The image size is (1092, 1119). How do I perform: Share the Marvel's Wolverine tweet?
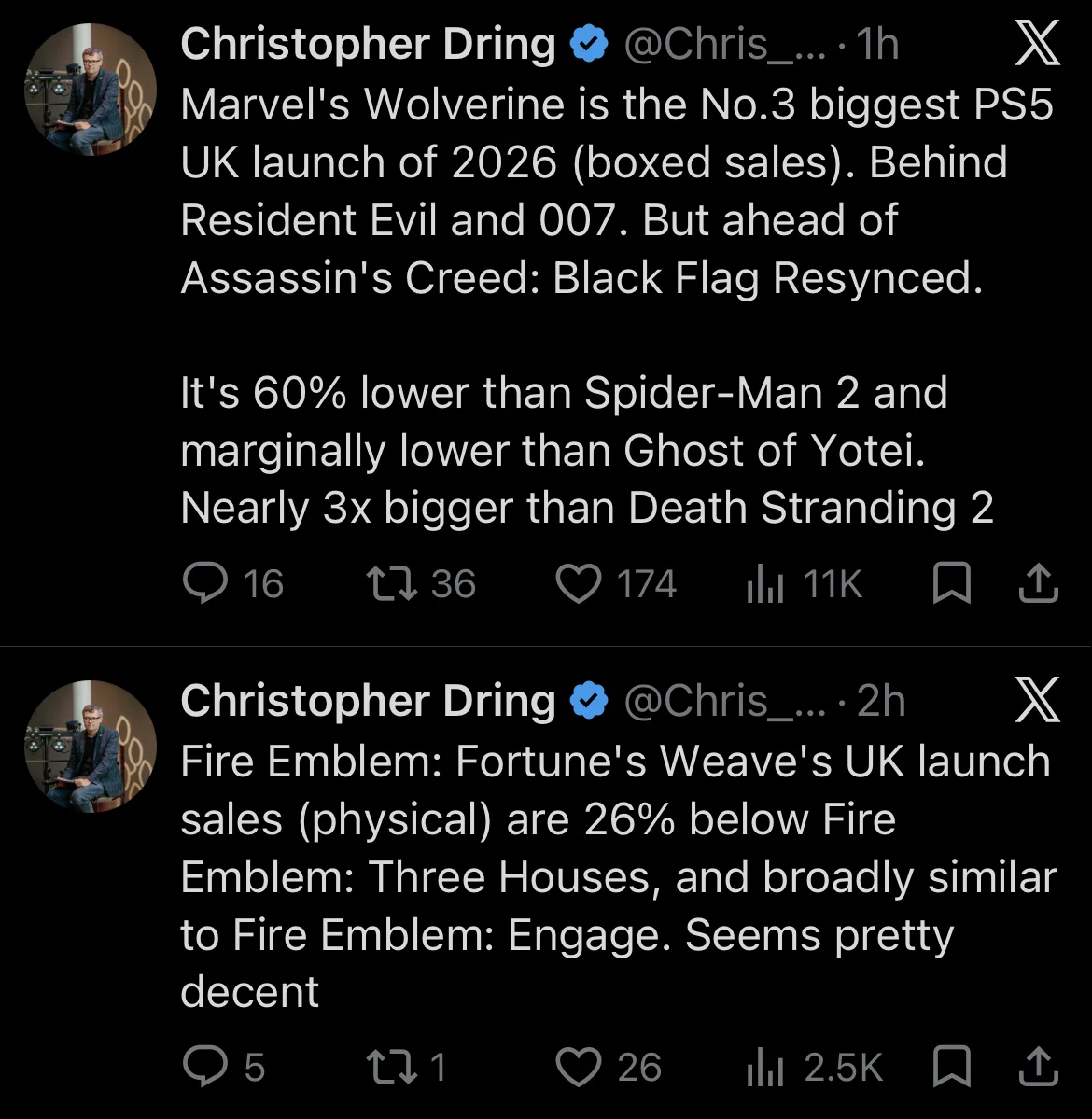click(1039, 583)
